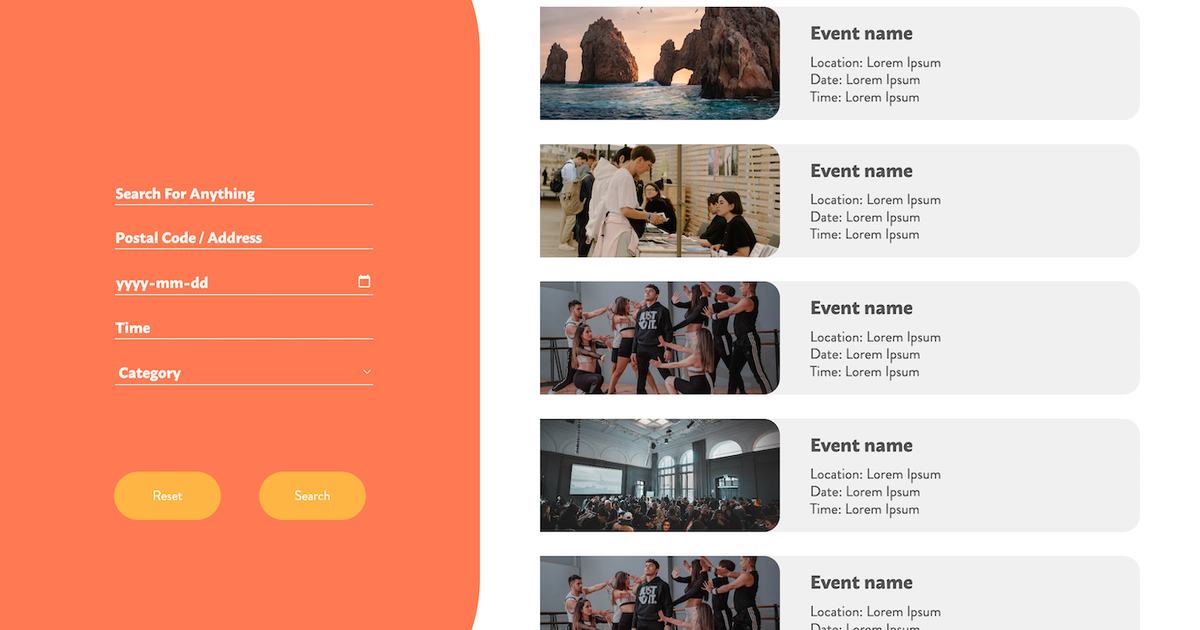Click Date text on the auditorium event card

point(864,492)
